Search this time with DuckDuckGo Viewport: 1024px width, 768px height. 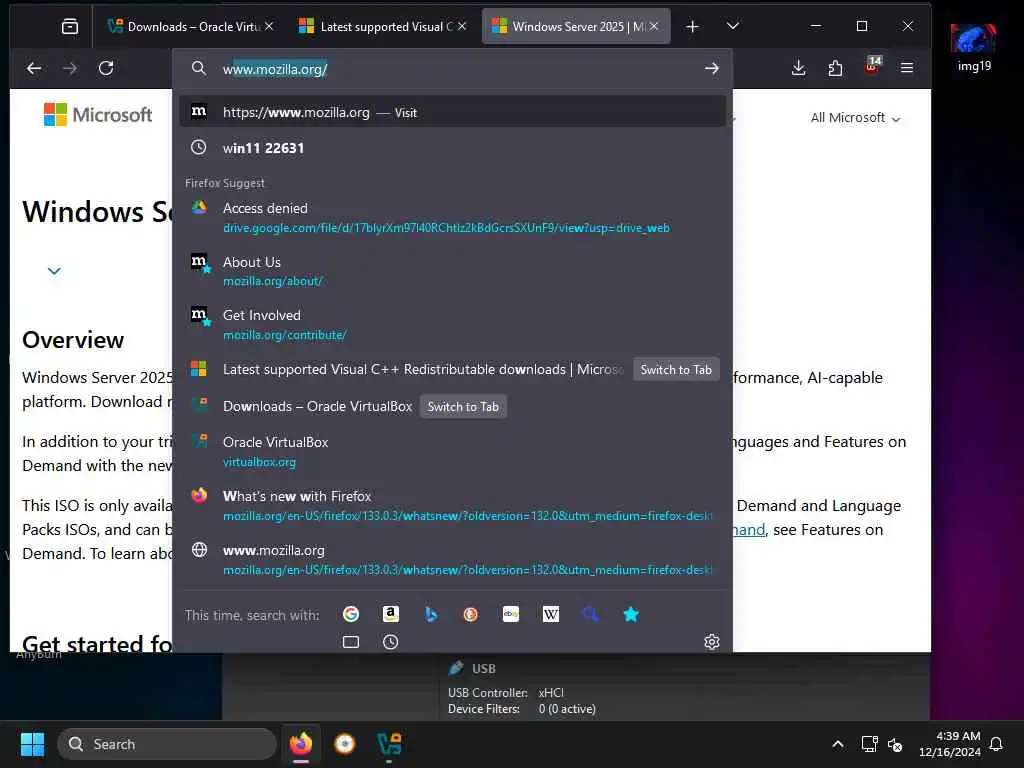(470, 615)
